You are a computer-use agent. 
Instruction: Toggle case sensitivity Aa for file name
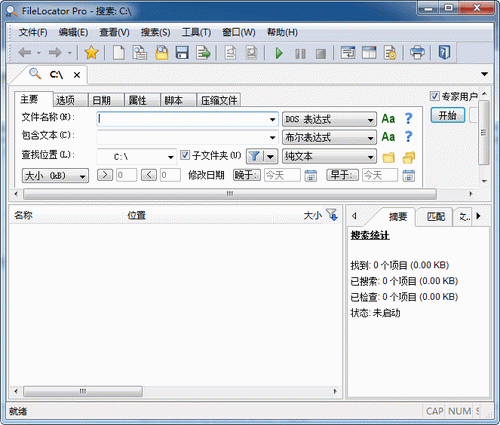click(x=388, y=119)
